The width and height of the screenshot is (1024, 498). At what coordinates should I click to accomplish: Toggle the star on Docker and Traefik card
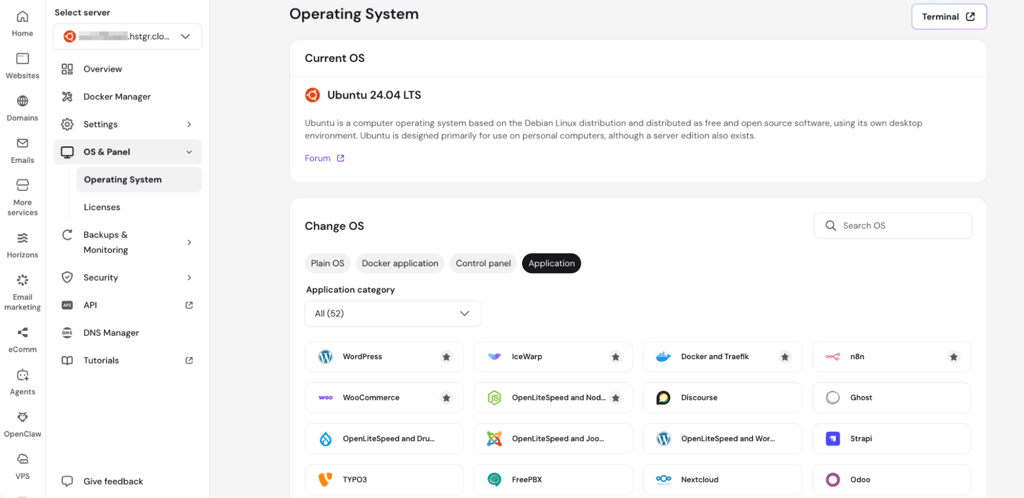[784, 357]
